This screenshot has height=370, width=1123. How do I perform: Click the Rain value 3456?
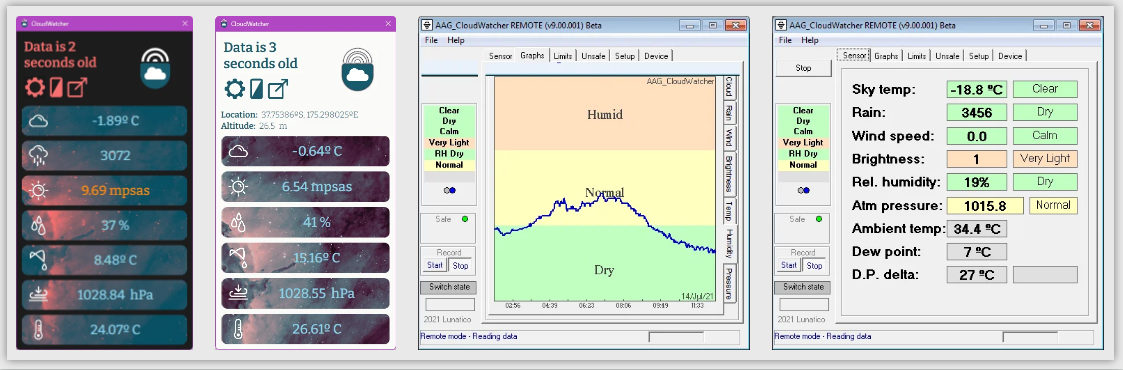[x=976, y=112]
